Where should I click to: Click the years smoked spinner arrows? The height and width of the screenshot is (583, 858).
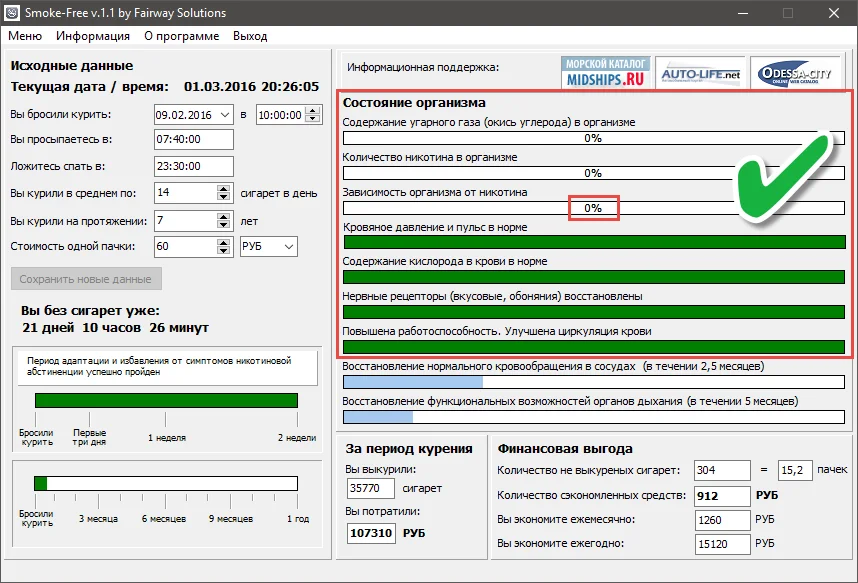(x=224, y=220)
